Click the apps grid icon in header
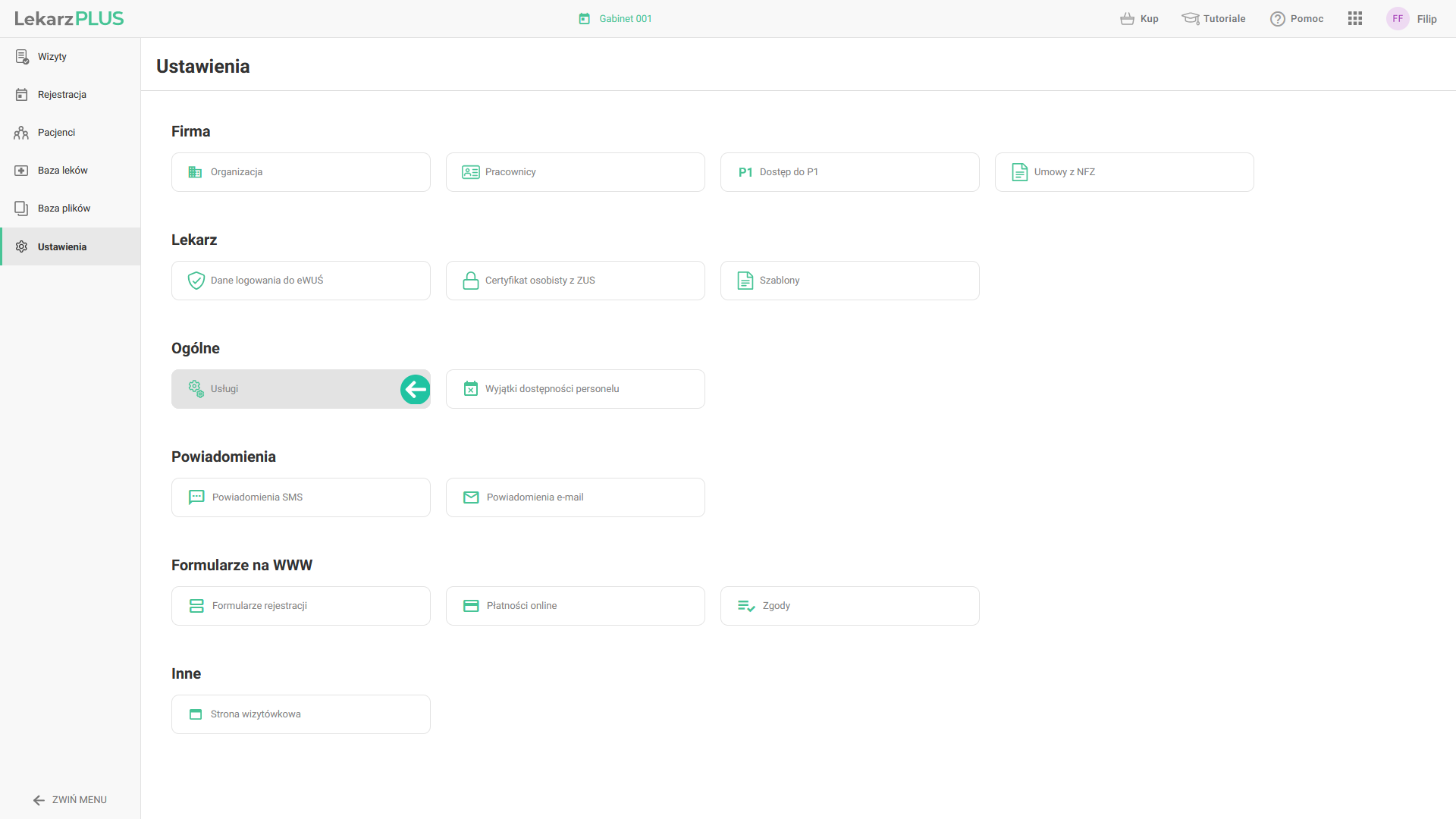This screenshot has width=1456, height=819. point(1355,18)
